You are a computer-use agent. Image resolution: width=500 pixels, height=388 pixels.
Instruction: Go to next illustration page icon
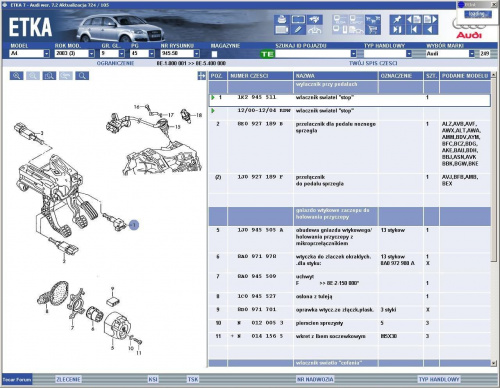(x=430, y=19)
